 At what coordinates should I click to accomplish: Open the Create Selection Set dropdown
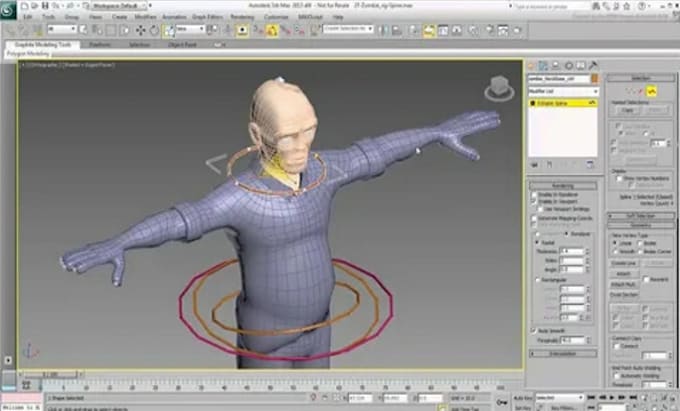point(348,29)
